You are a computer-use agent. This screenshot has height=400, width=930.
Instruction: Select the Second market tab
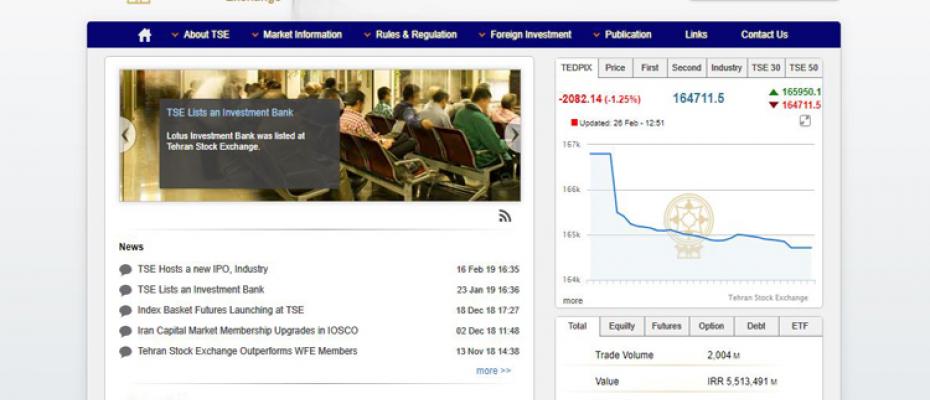coord(687,68)
